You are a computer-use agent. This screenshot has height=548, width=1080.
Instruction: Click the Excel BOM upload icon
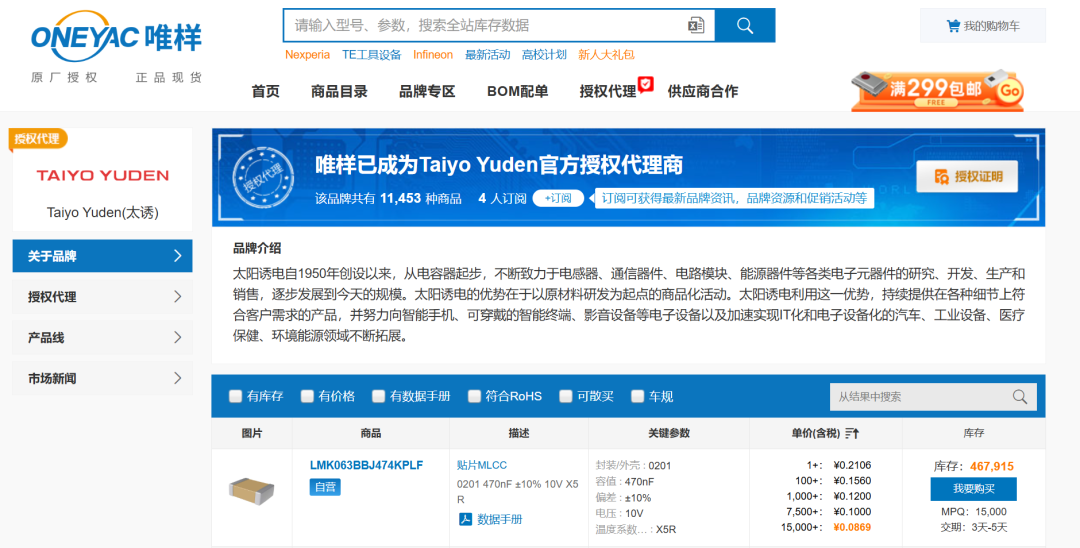696,26
